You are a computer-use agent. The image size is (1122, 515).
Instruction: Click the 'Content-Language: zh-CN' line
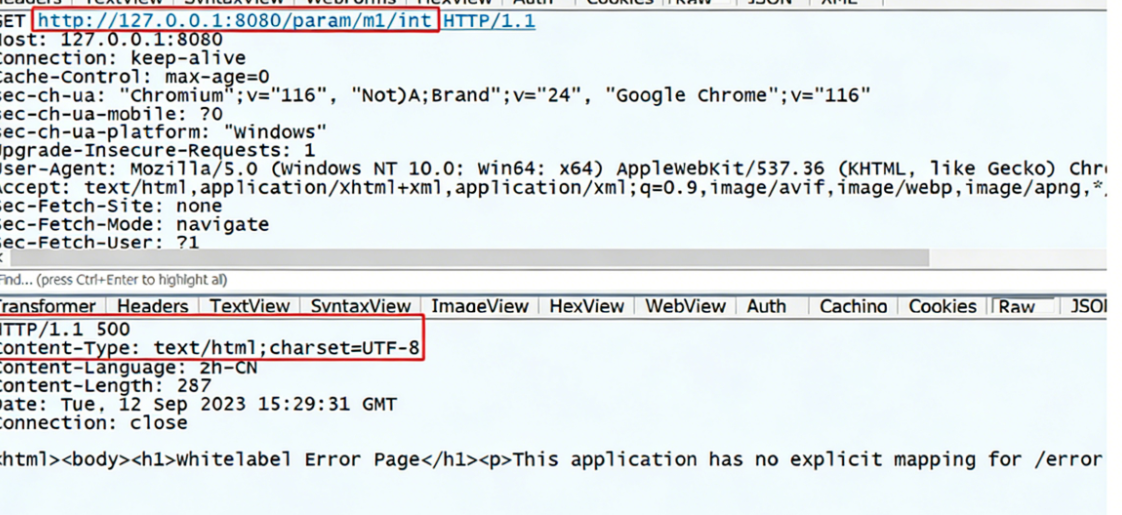(x=128, y=368)
